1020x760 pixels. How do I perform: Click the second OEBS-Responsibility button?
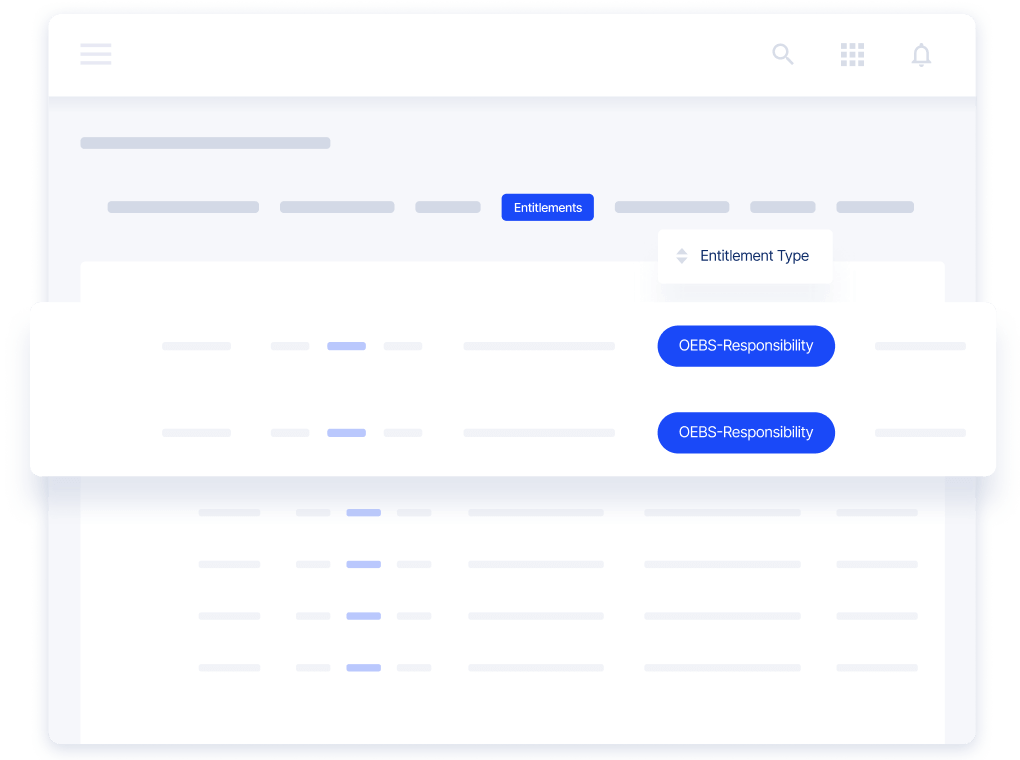[x=745, y=432]
